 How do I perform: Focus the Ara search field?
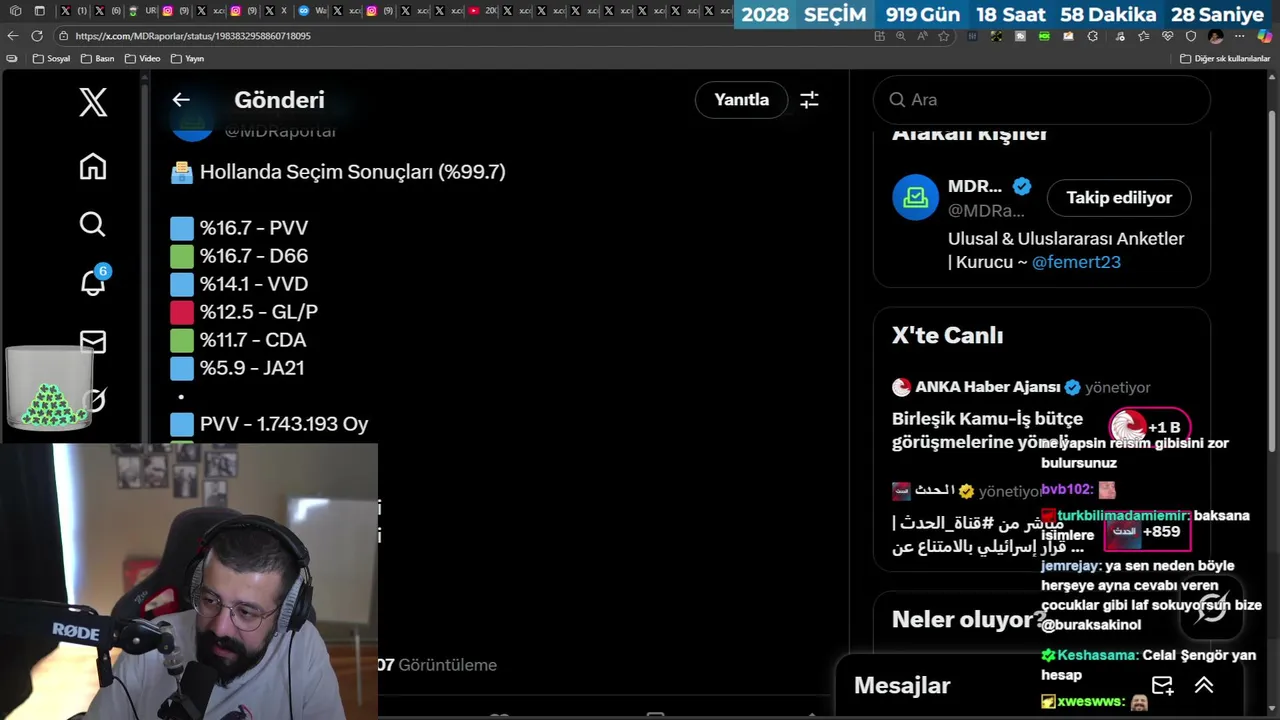(x=1042, y=100)
